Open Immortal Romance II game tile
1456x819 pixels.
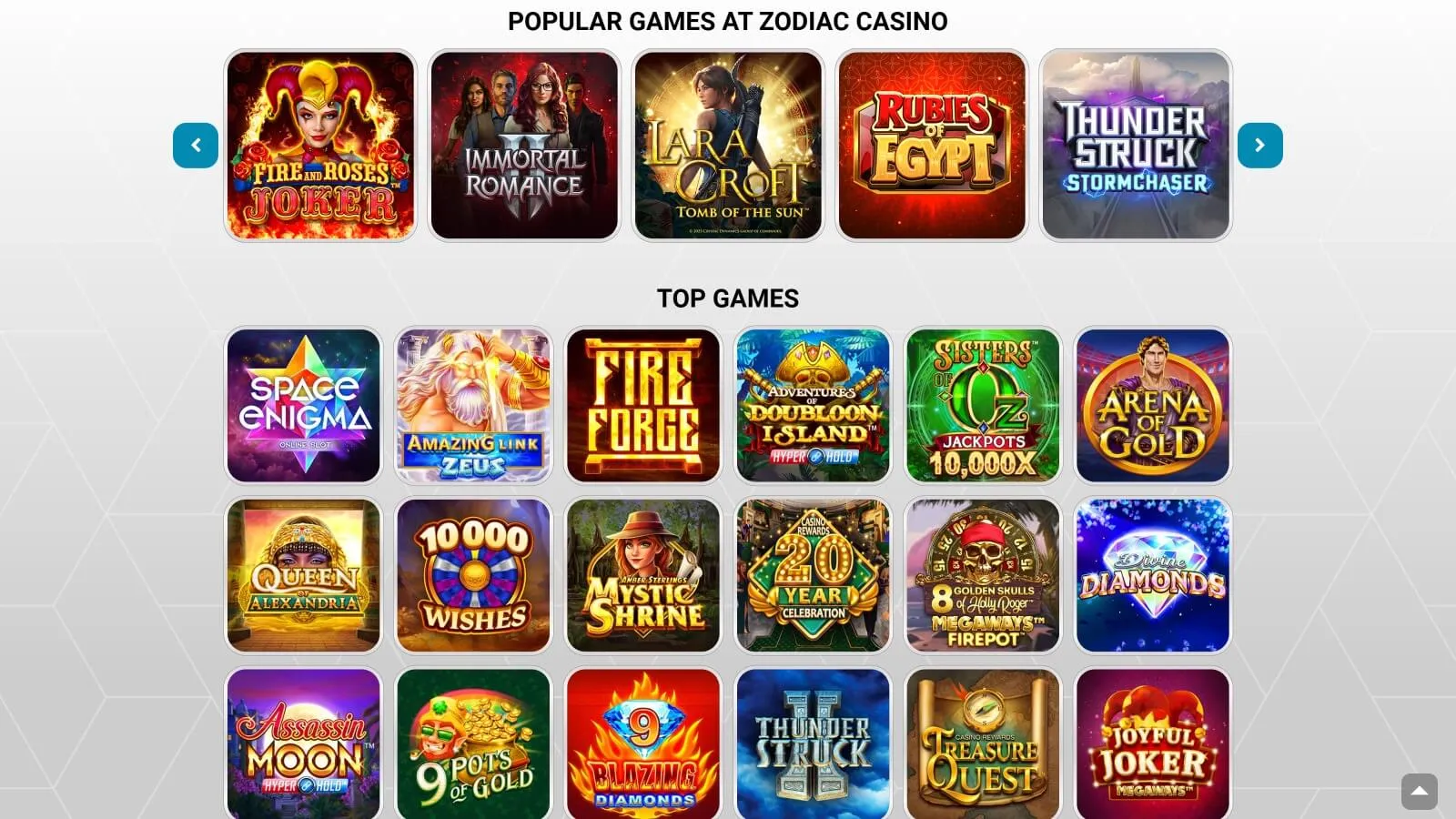click(x=524, y=146)
